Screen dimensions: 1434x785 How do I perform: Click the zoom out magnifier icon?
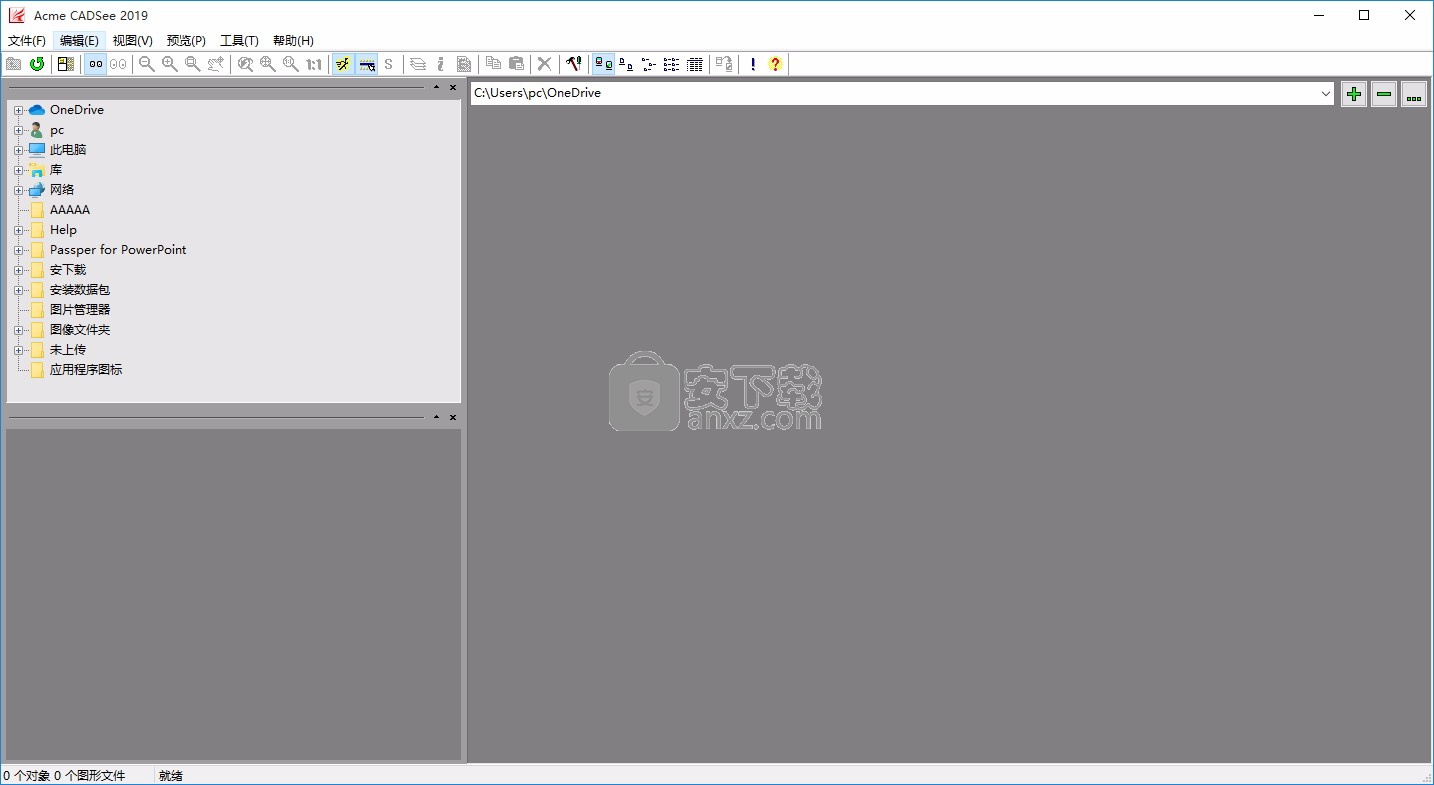coord(147,64)
